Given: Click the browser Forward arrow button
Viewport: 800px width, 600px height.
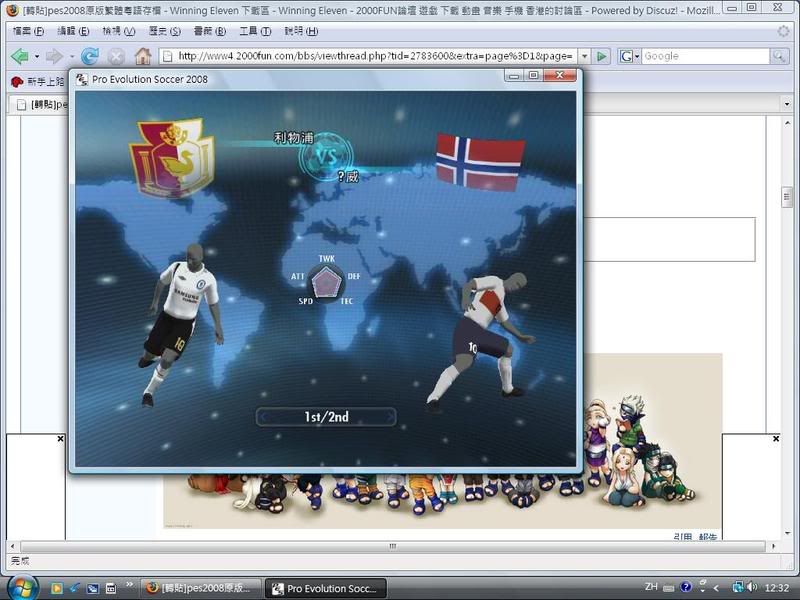Looking at the screenshot, I should point(55,56).
